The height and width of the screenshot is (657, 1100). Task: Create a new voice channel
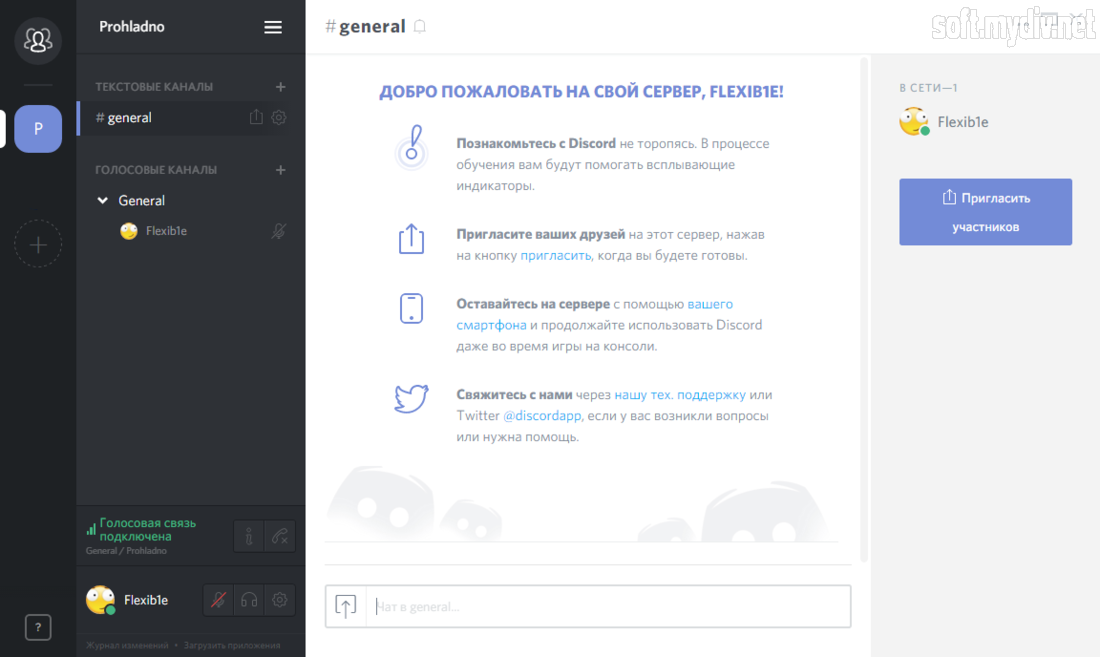281,170
